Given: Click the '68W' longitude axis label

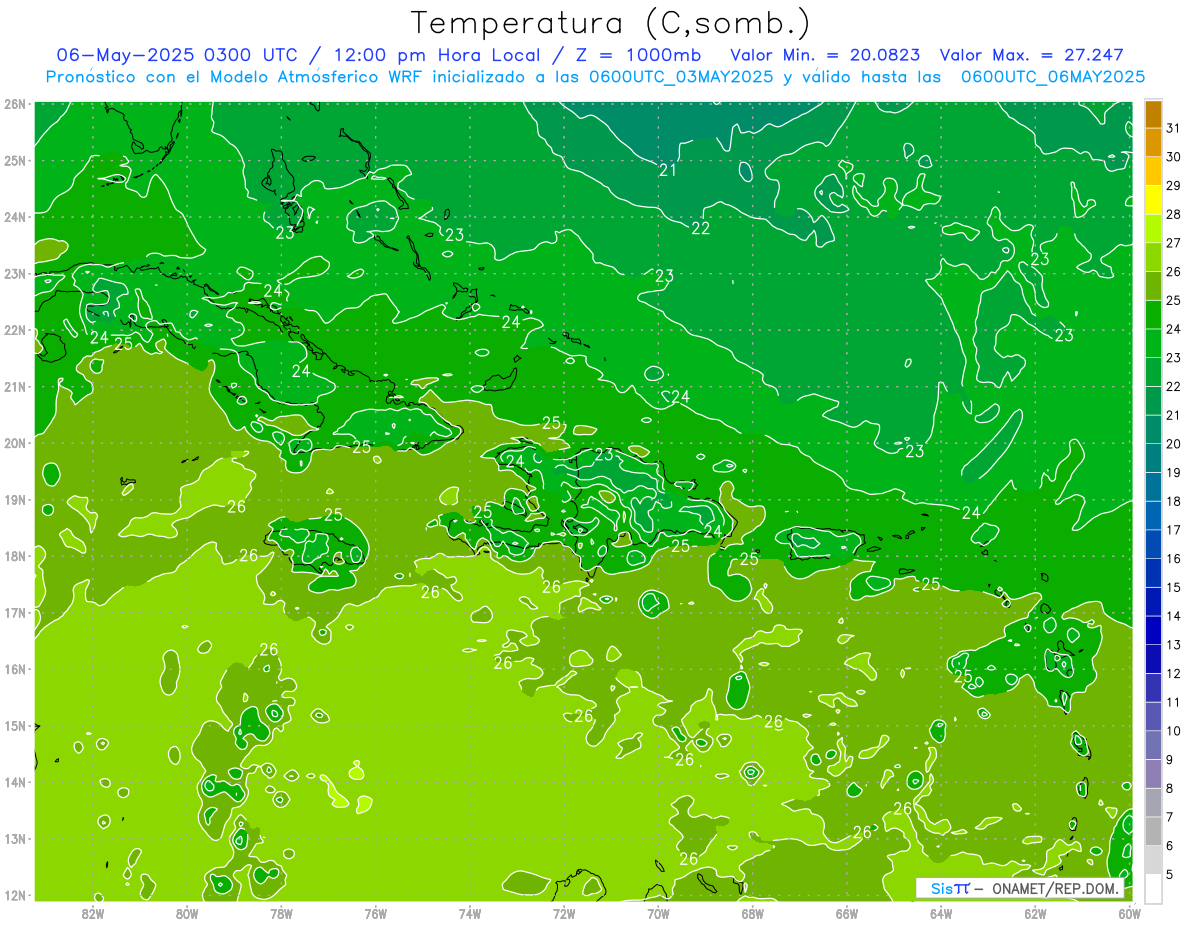Looking at the screenshot, I should [x=752, y=912].
